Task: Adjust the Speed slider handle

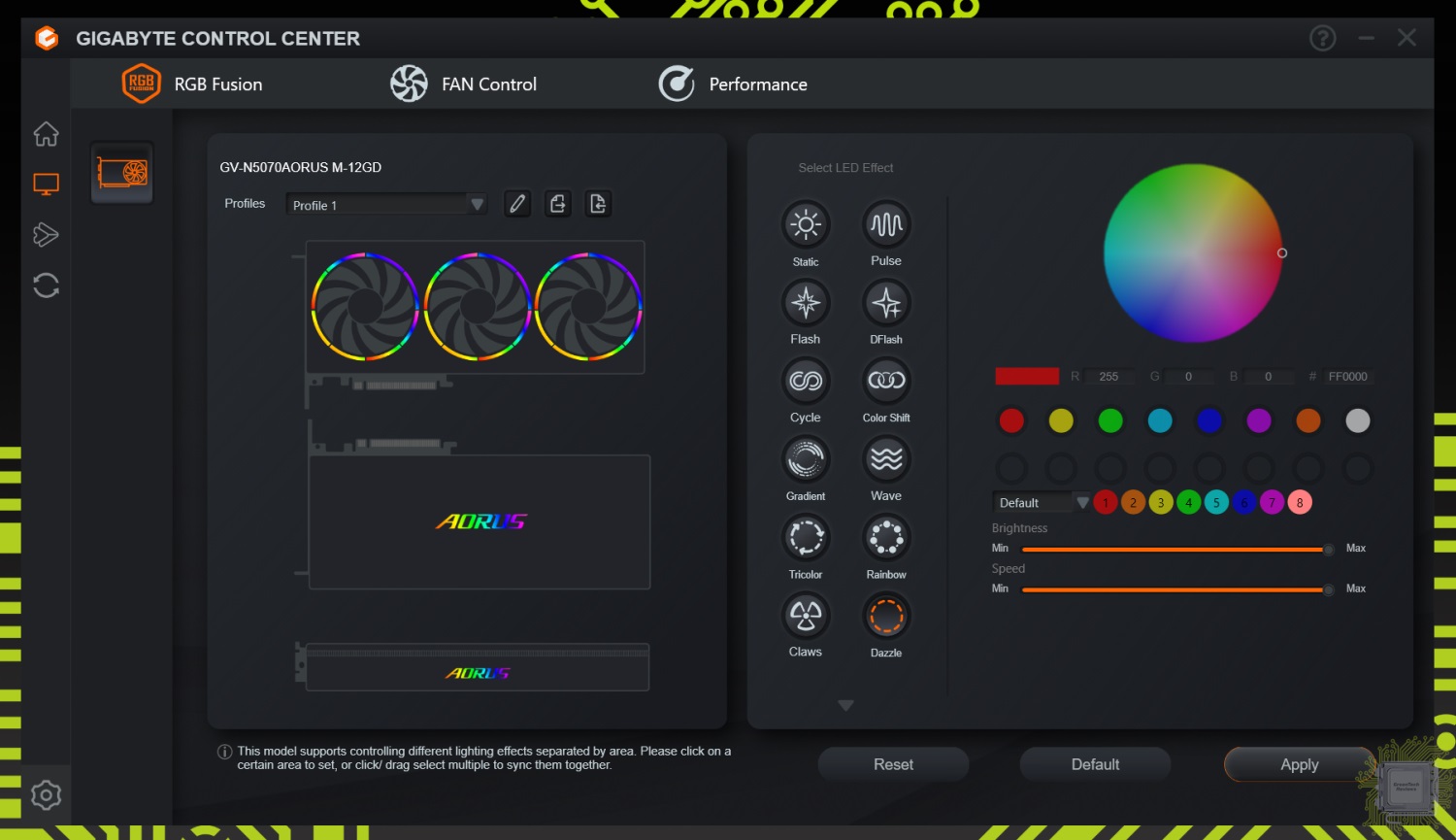Action: pyautogui.click(x=1329, y=589)
